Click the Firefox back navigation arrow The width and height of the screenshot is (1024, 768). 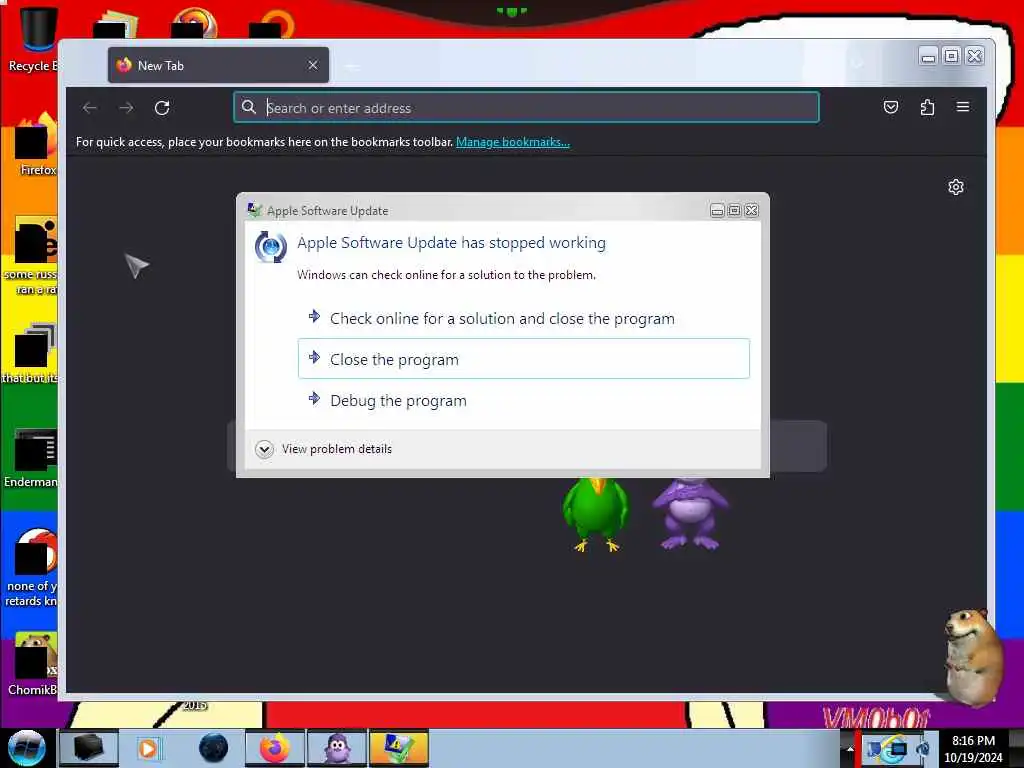[x=90, y=108]
